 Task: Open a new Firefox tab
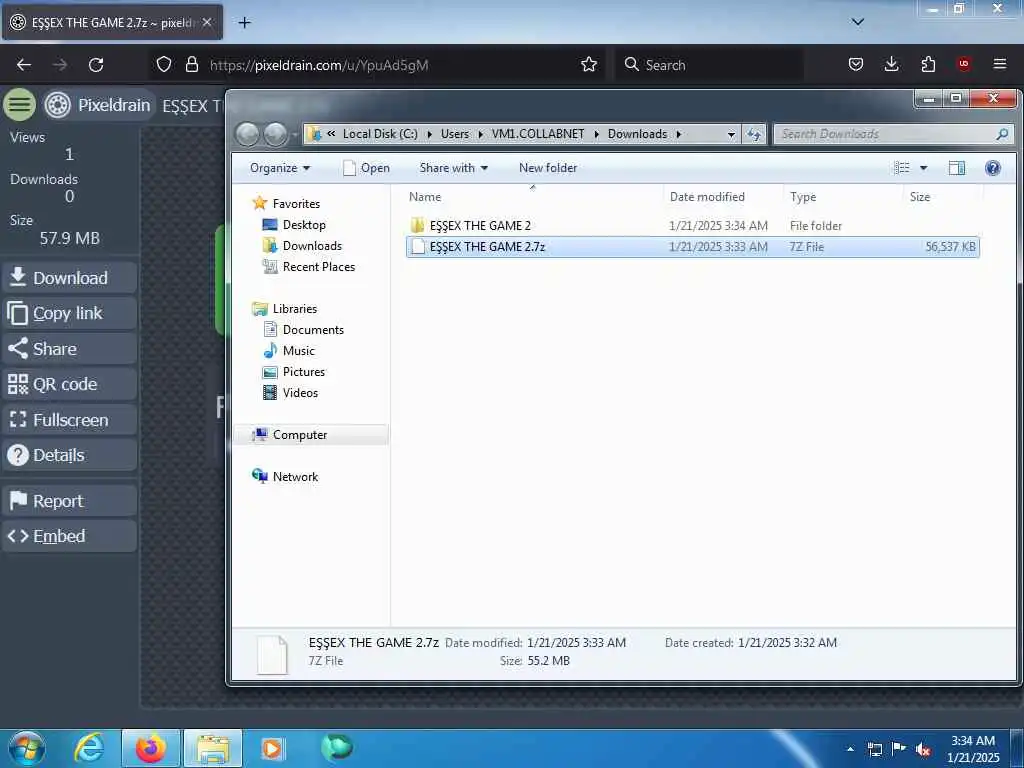pos(245,23)
